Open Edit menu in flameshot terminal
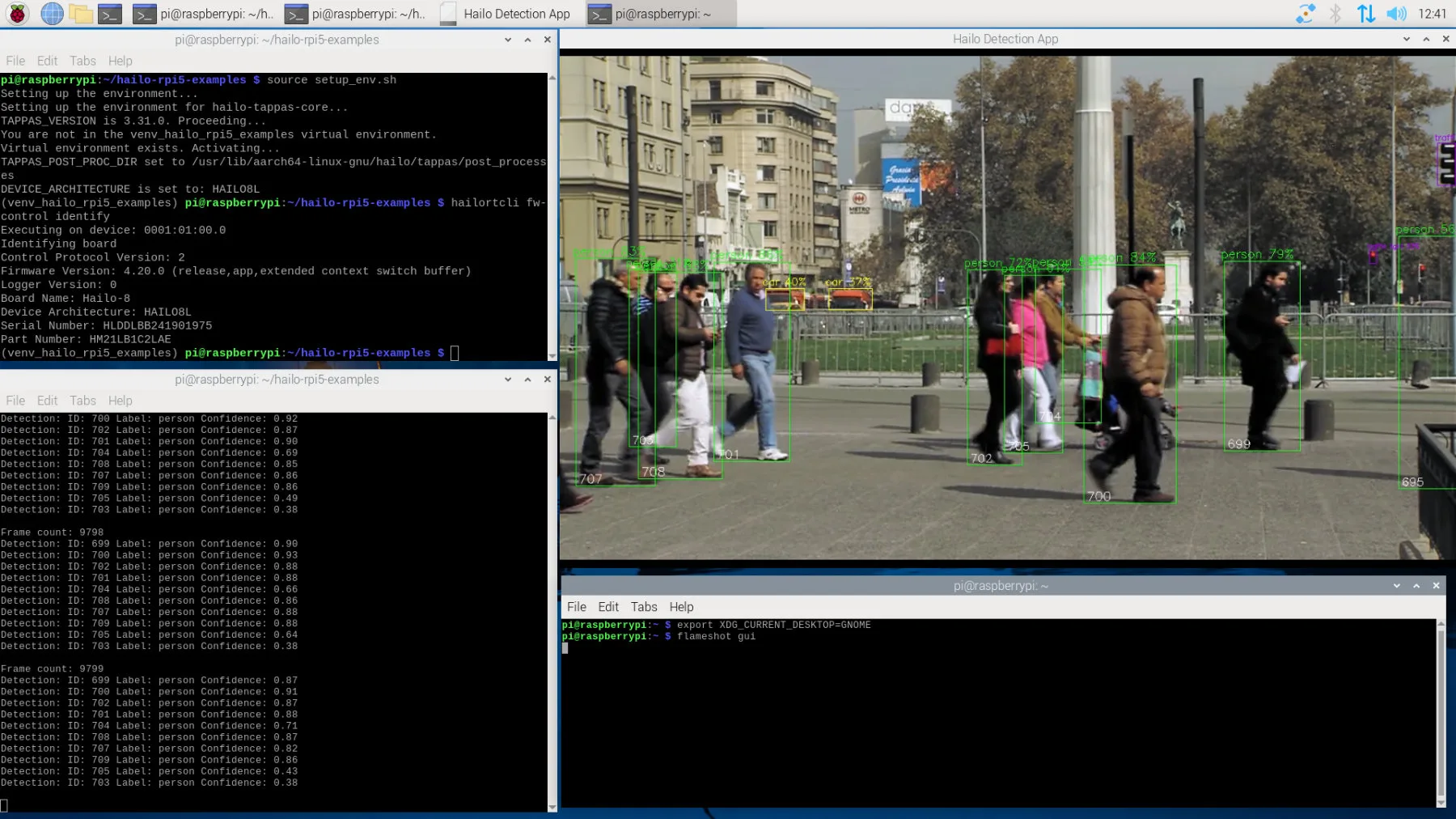The image size is (1456, 819). [608, 607]
